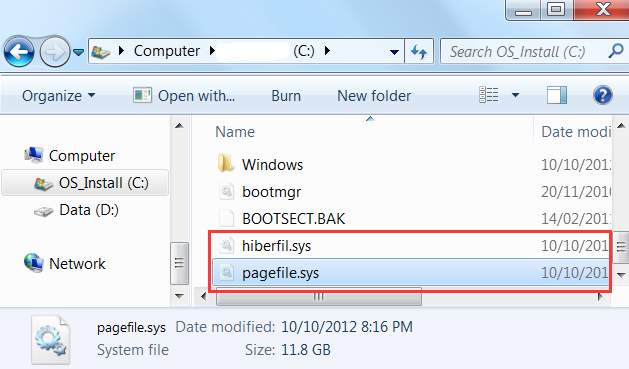
Task: Minimize the Explorer window
Action: coord(523,10)
